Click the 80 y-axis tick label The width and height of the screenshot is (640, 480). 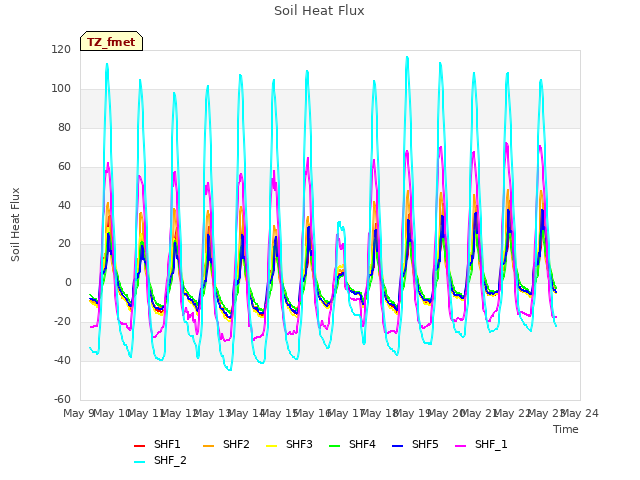point(64,127)
